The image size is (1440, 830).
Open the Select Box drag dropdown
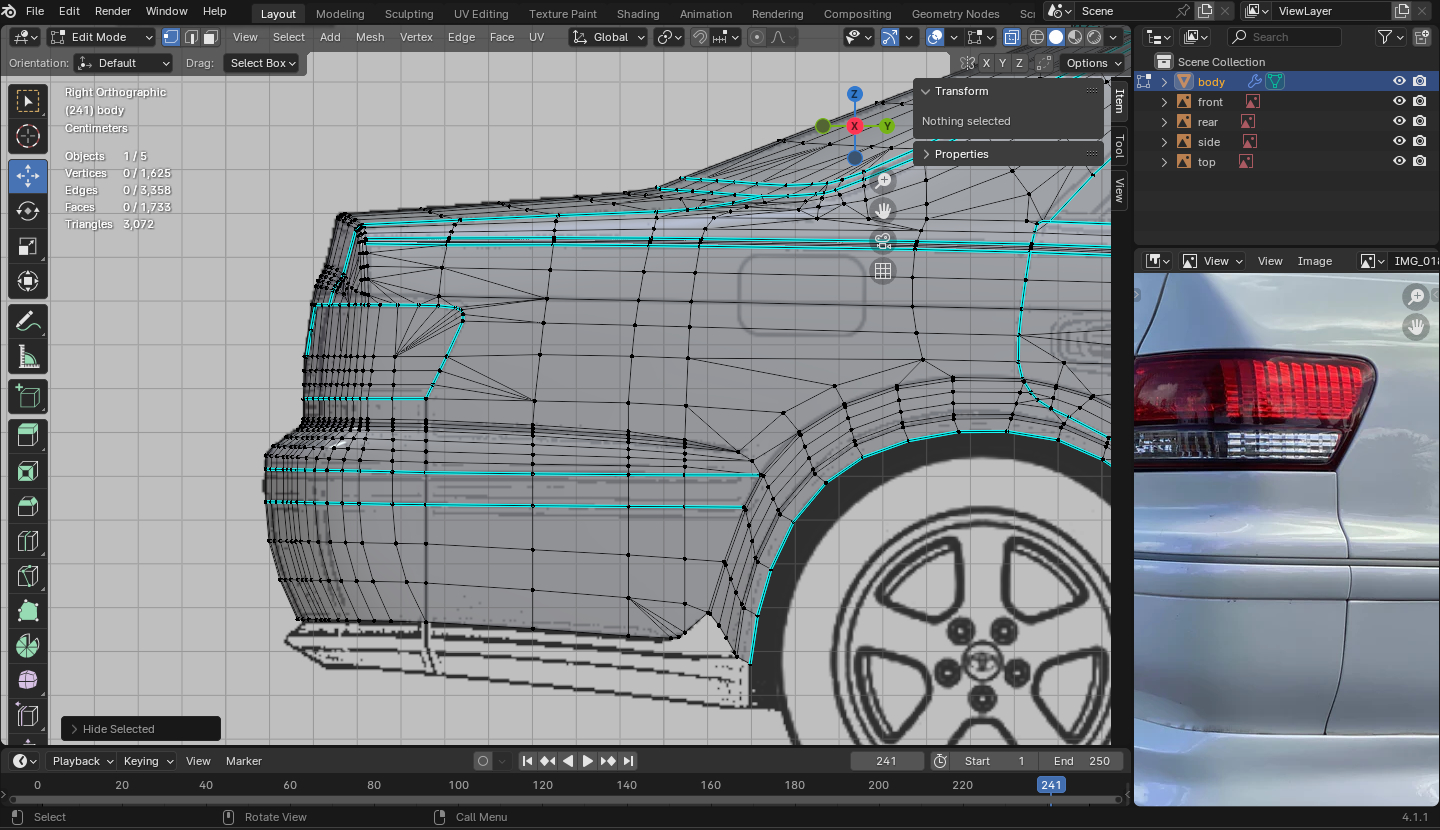pos(263,63)
